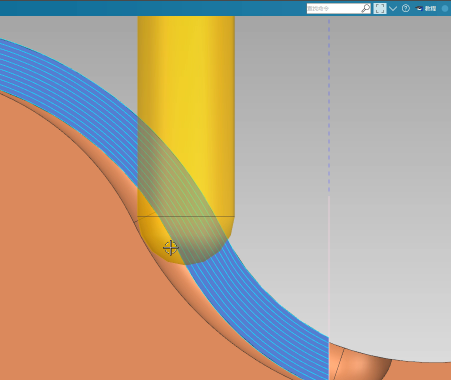Expand the chevron next to full screen
Image resolution: width=451 pixels, height=380 pixels.
click(393, 8)
